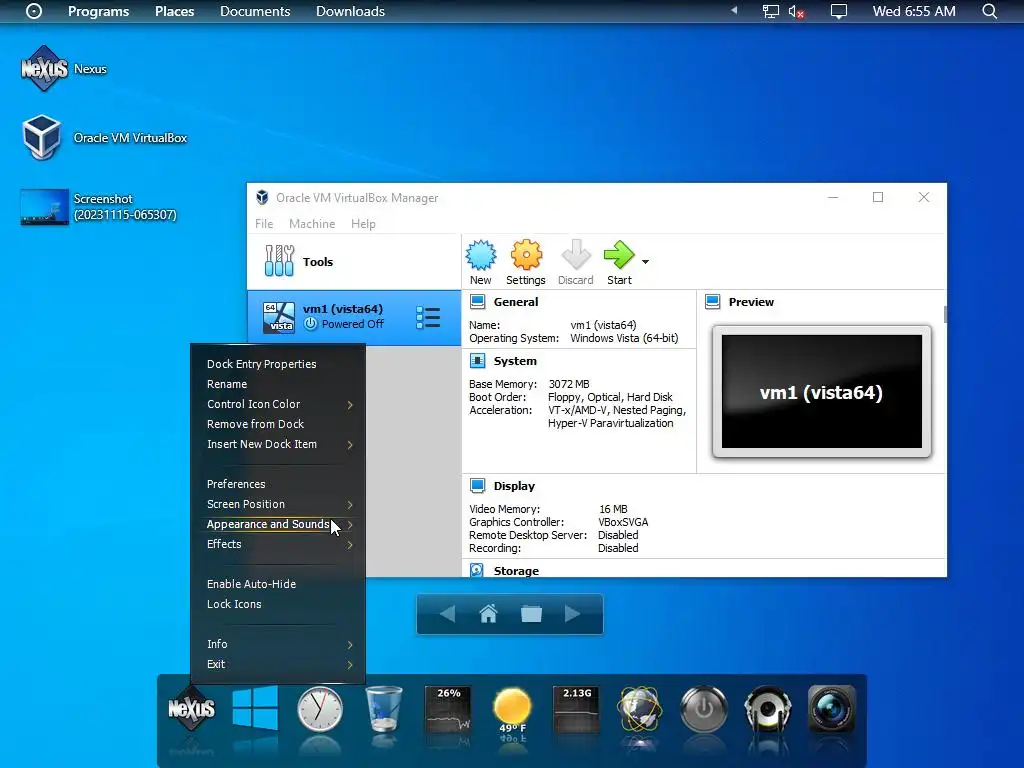Expand Exit submenu
The width and height of the screenshot is (1024, 768).
pos(278,664)
